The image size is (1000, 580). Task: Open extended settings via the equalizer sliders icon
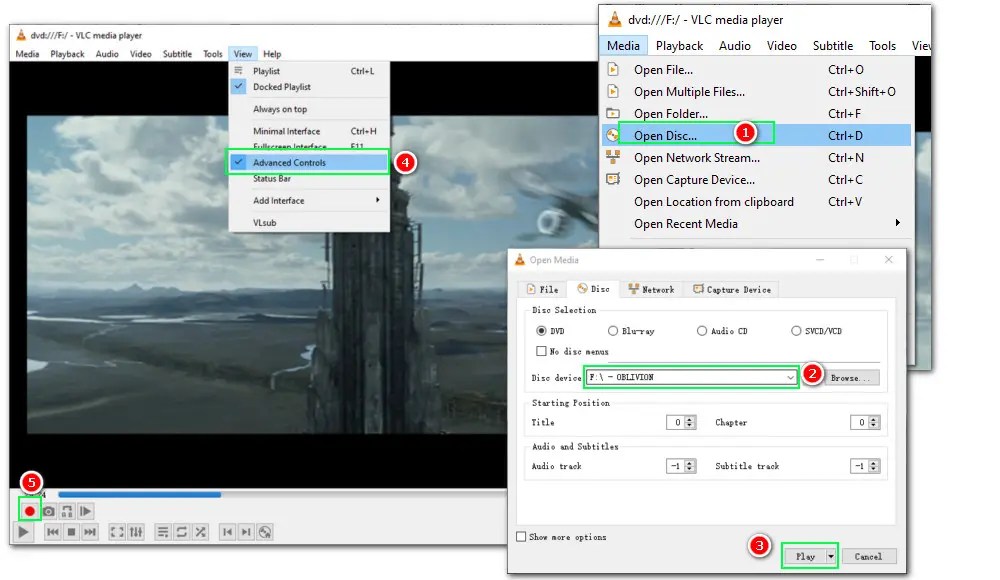click(134, 531)
